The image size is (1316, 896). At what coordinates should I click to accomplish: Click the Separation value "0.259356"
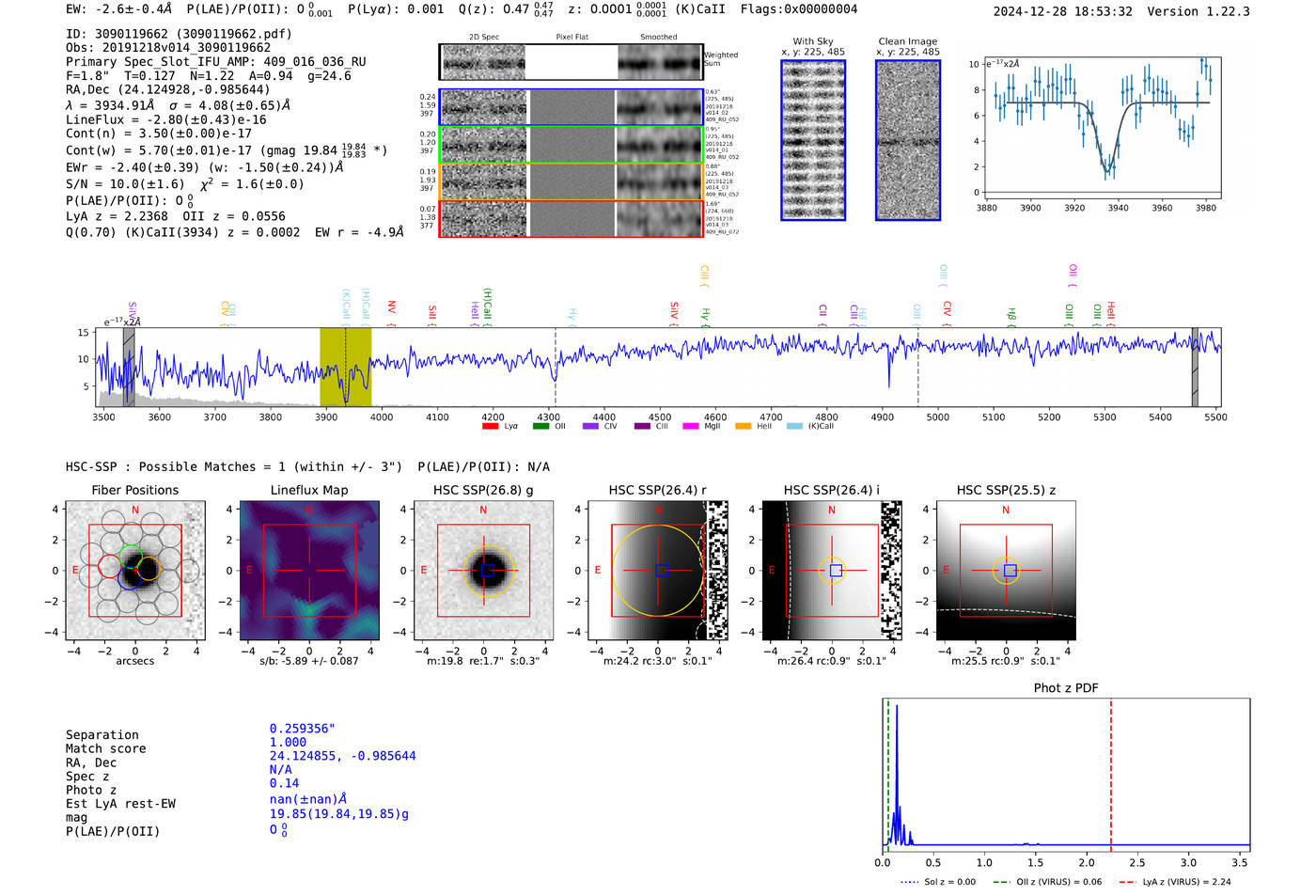[x=299, y=729]
